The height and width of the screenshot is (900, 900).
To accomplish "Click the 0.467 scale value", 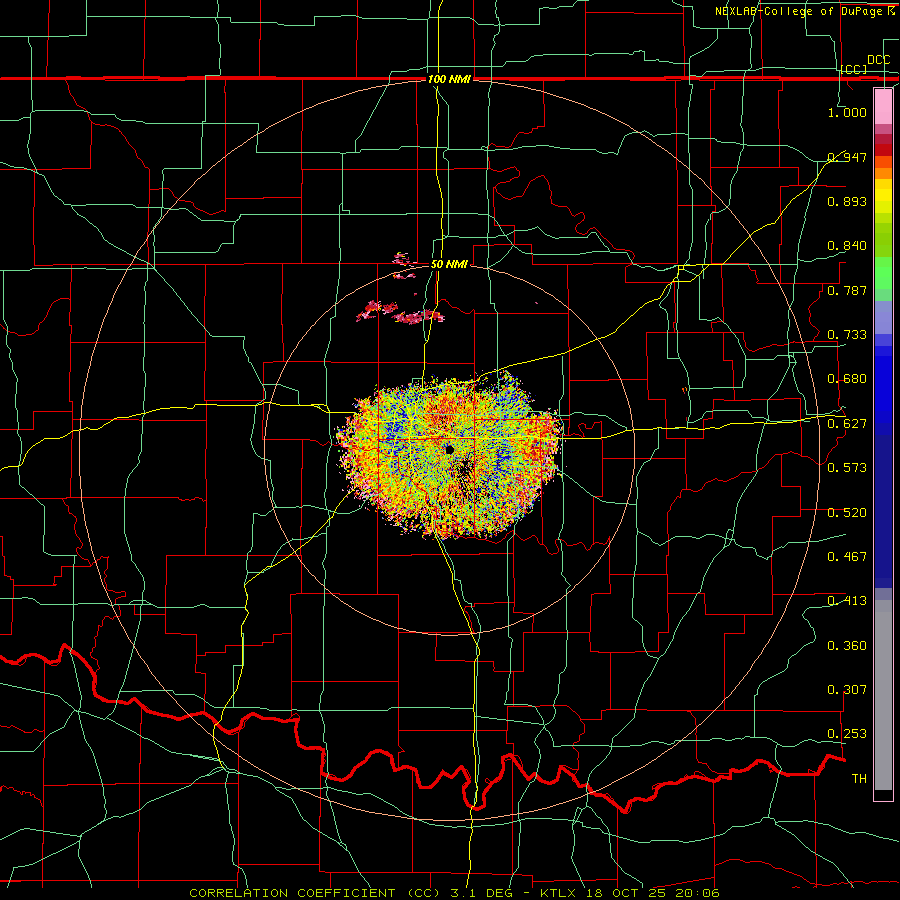I will (847, 557).
